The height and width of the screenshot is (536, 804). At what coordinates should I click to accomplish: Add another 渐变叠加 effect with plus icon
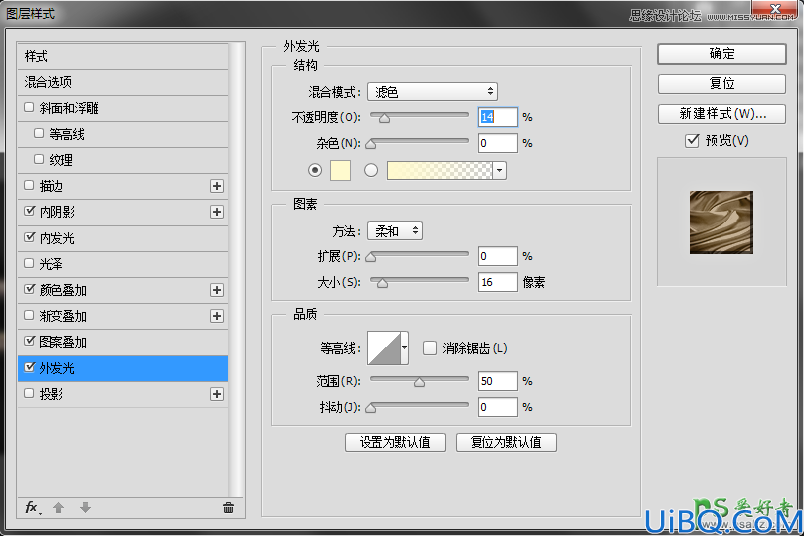coord(217,316)
